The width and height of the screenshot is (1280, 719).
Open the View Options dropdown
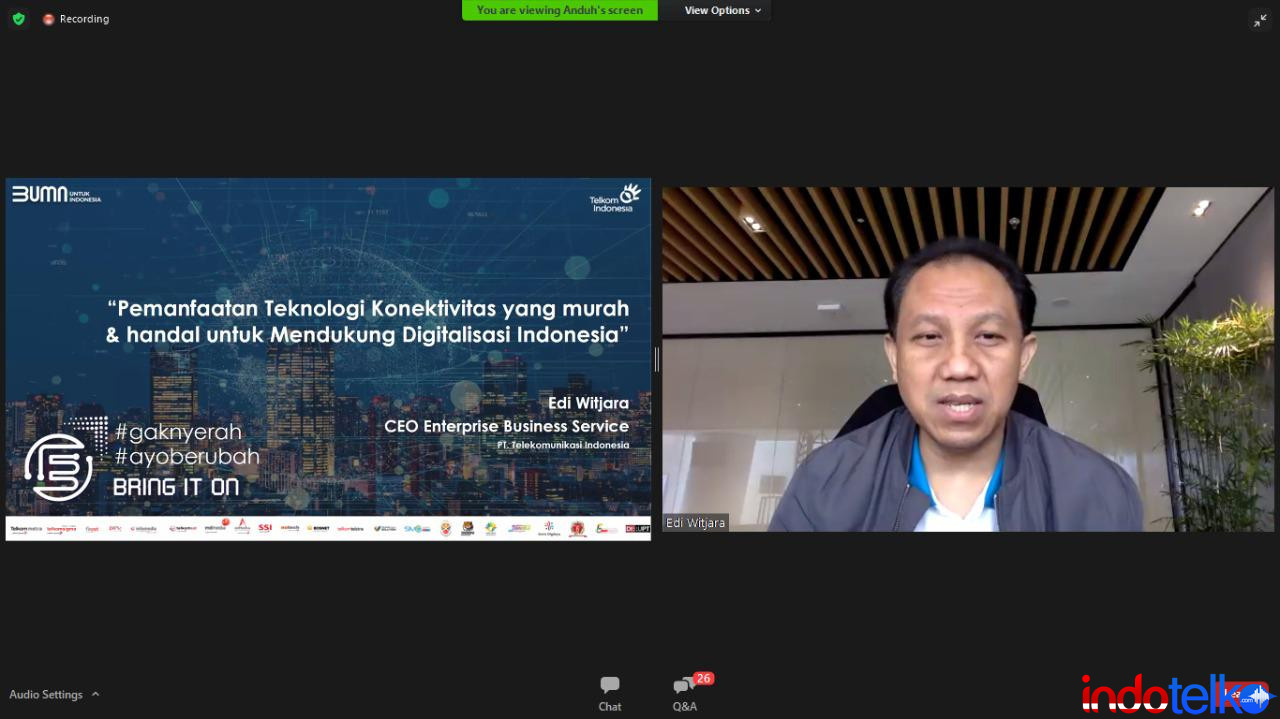click(x=722, y=10)
